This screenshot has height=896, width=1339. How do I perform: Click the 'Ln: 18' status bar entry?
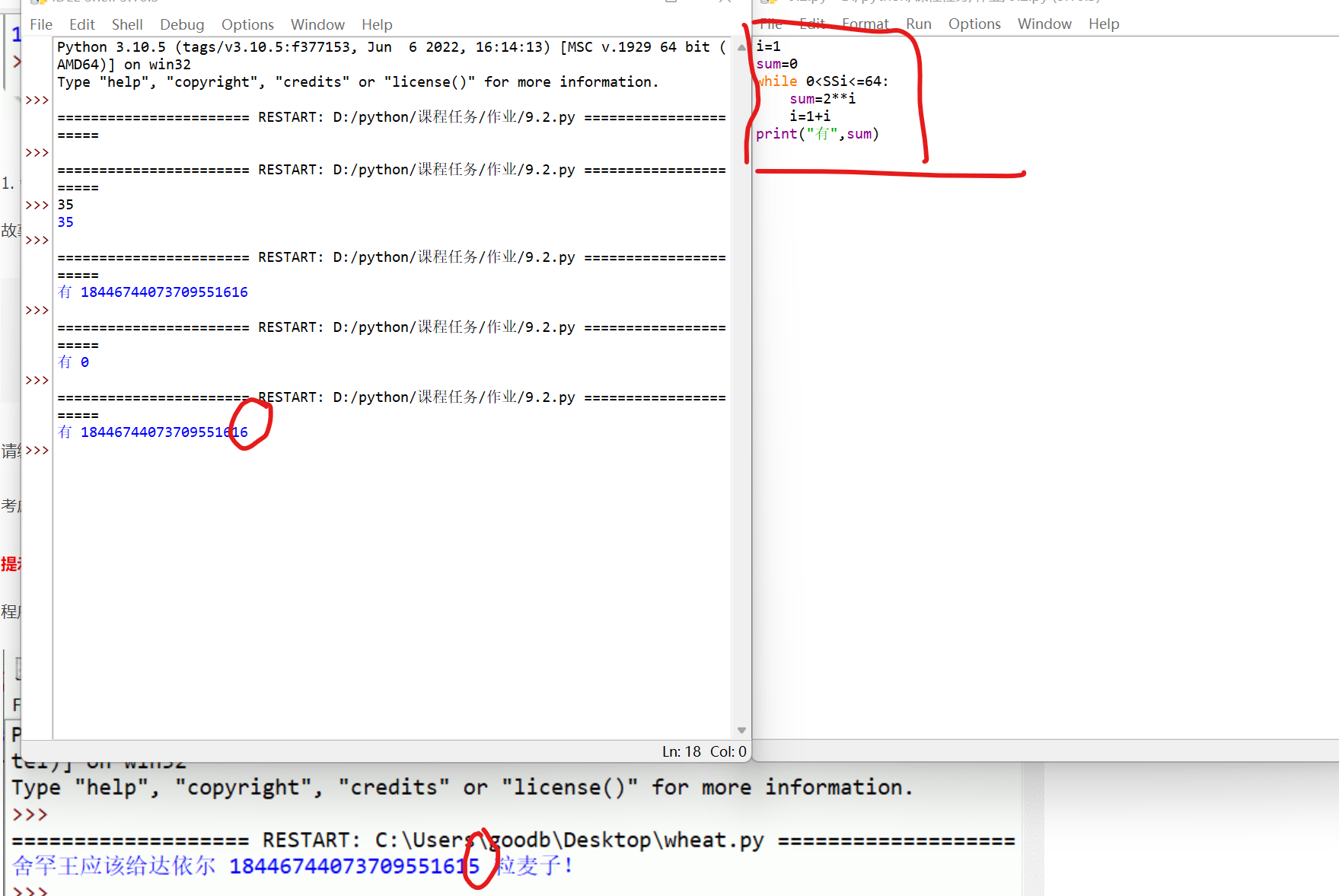coord(681,751)
